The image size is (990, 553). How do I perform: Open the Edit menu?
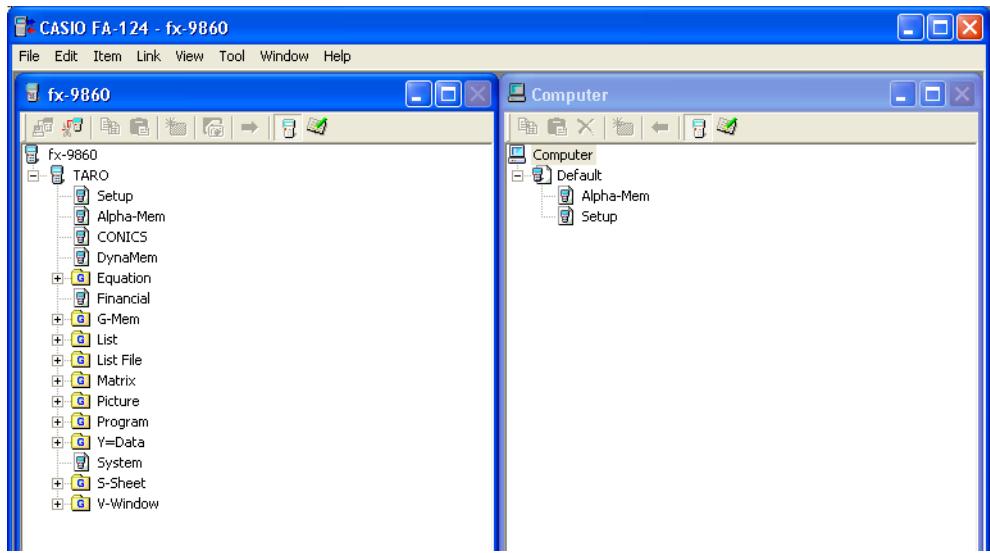66,56
